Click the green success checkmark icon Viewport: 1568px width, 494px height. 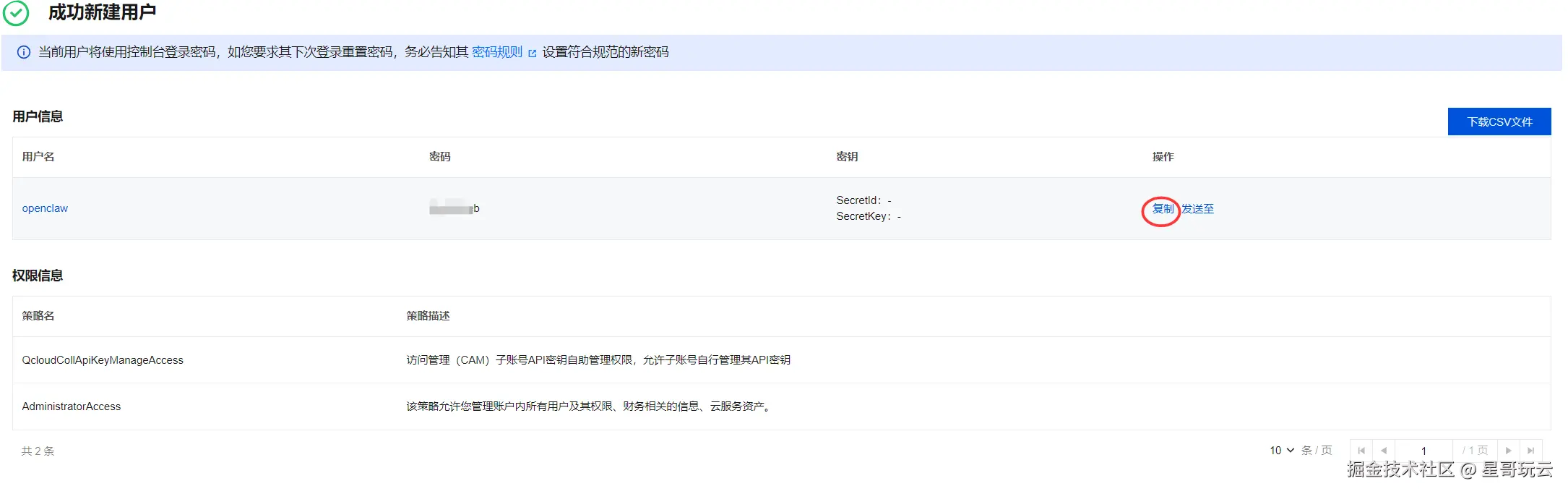tap(17, 13)
